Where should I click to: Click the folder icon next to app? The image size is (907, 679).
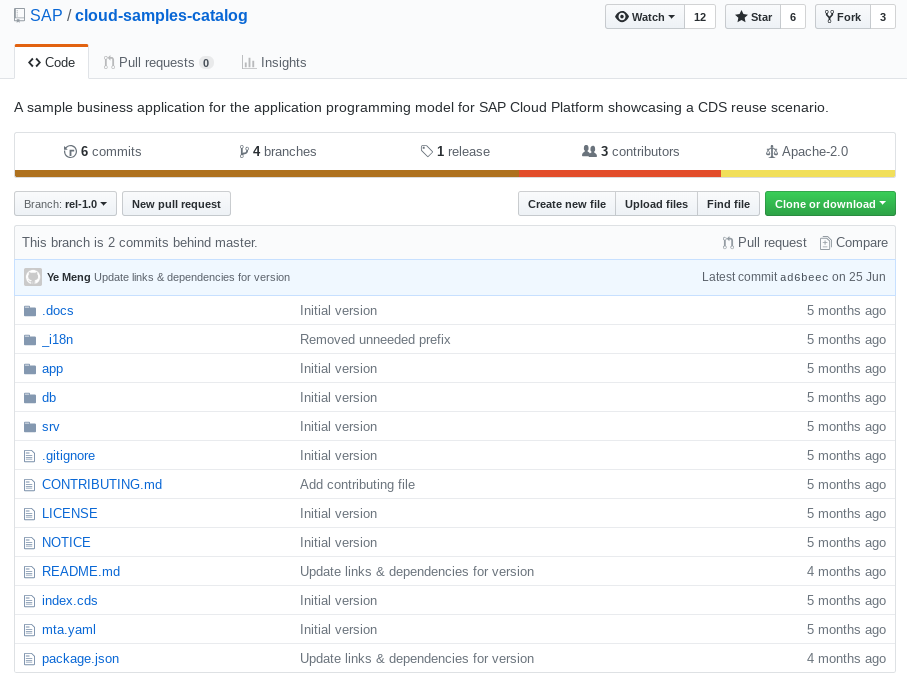pos(30,369)
